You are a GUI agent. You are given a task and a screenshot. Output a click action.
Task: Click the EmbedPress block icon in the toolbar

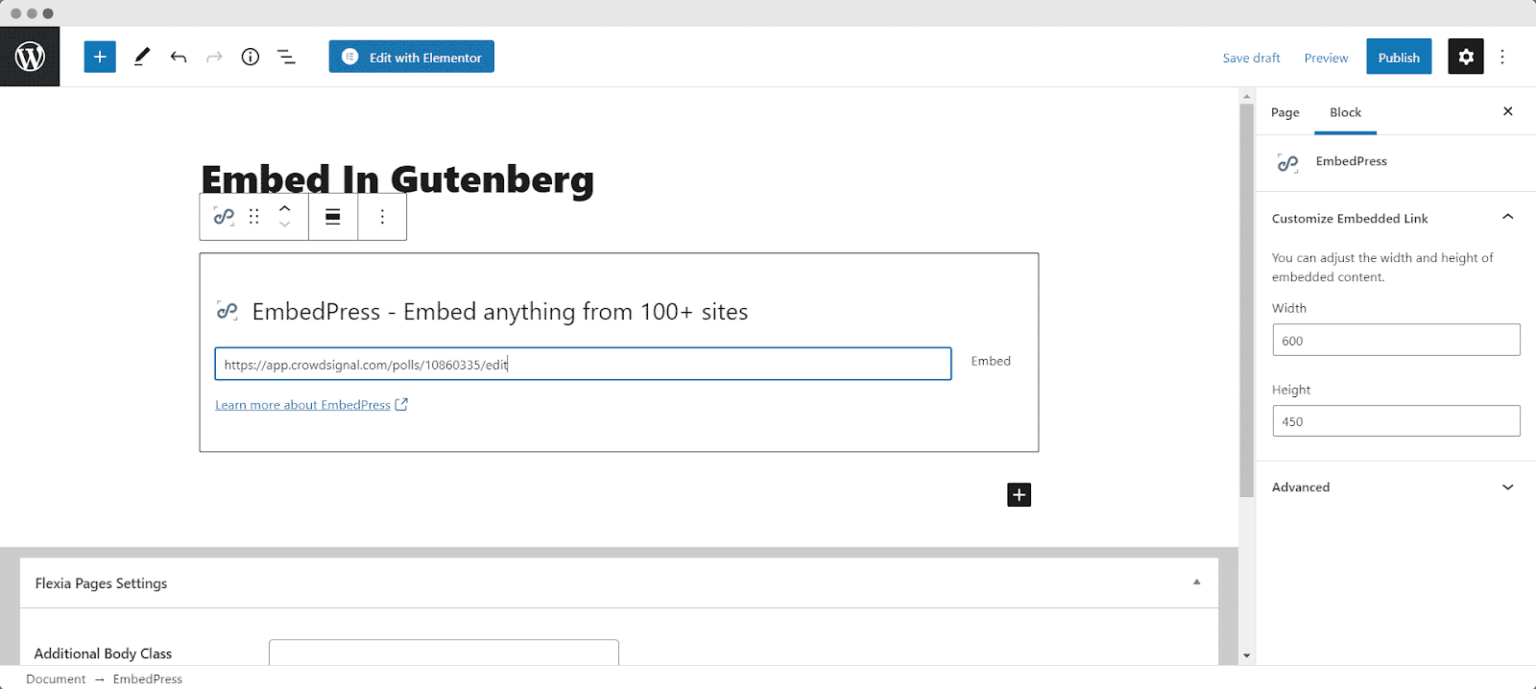coord(223,216)
